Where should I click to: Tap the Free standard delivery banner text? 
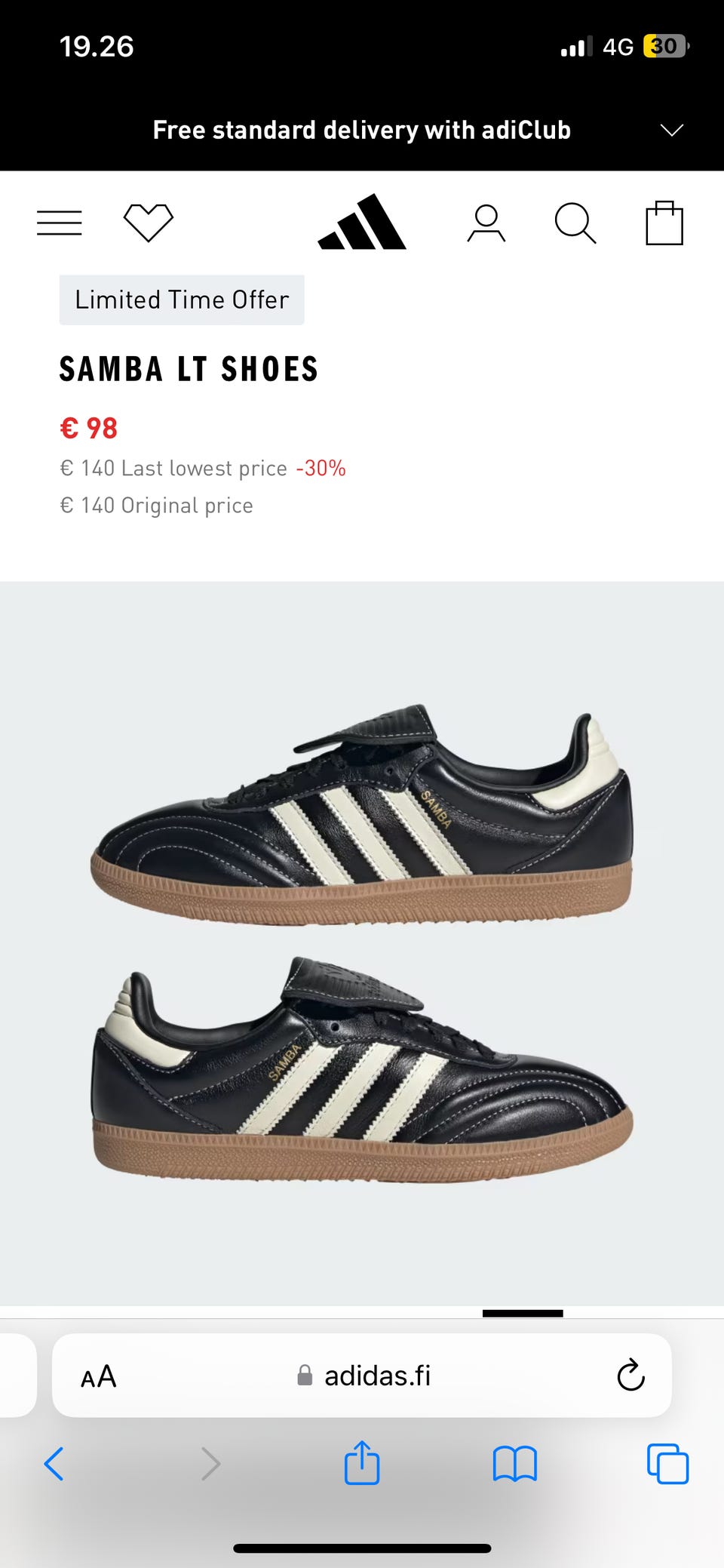(x=362, y=130)
